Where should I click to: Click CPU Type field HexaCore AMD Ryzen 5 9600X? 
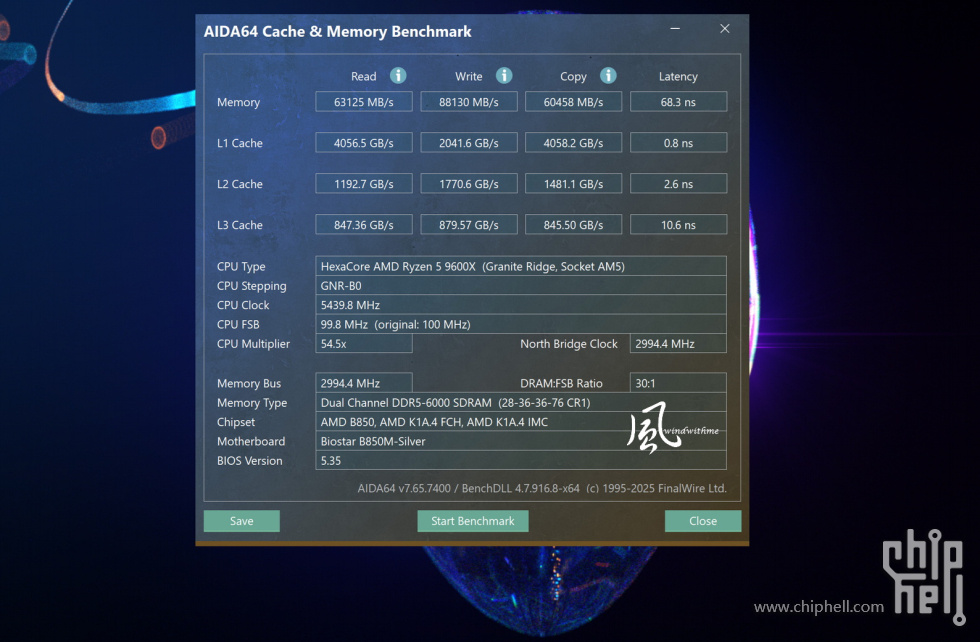pyautogui.click(x=521, y=266)
